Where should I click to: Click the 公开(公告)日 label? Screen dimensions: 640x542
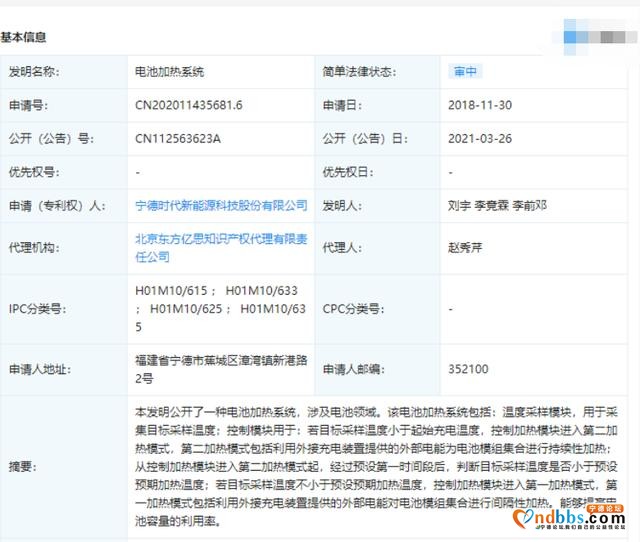(x=365, y=139)
